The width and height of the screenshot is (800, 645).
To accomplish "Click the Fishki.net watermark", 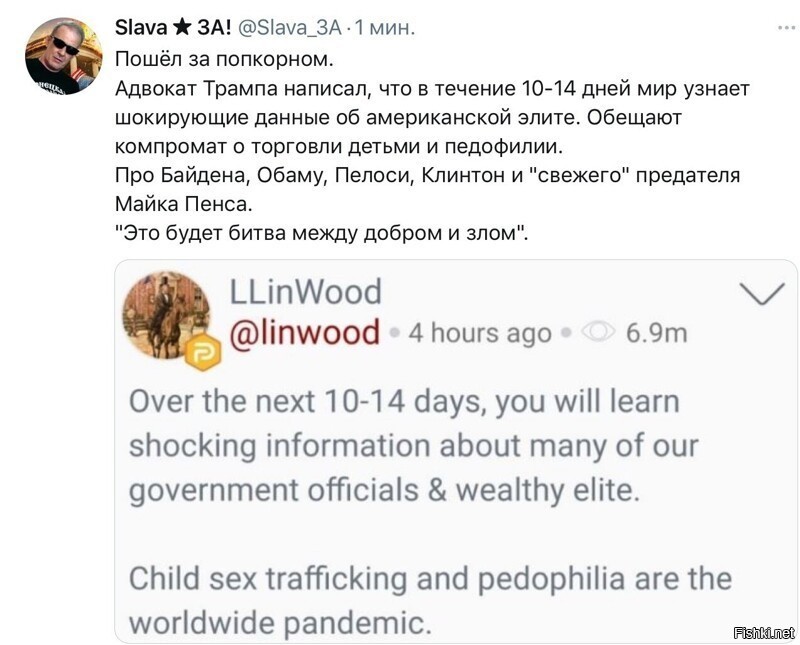I will pyautogui.click(x=764, y=633).
